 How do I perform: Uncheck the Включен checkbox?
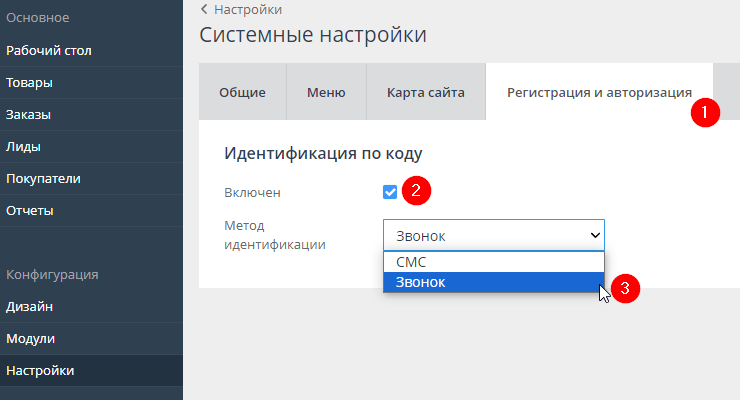390,192
